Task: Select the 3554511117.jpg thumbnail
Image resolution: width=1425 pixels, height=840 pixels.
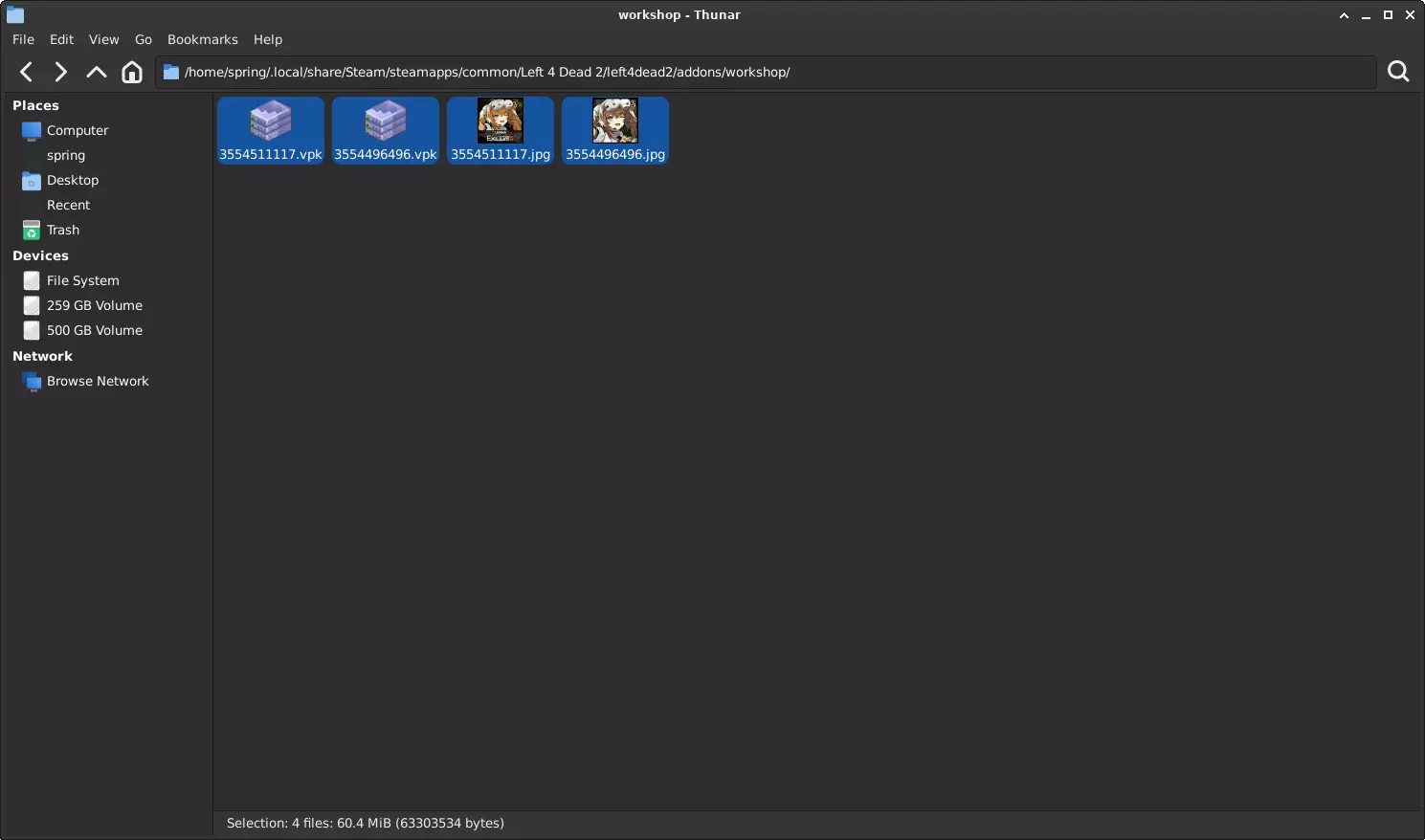Action: 501,121
